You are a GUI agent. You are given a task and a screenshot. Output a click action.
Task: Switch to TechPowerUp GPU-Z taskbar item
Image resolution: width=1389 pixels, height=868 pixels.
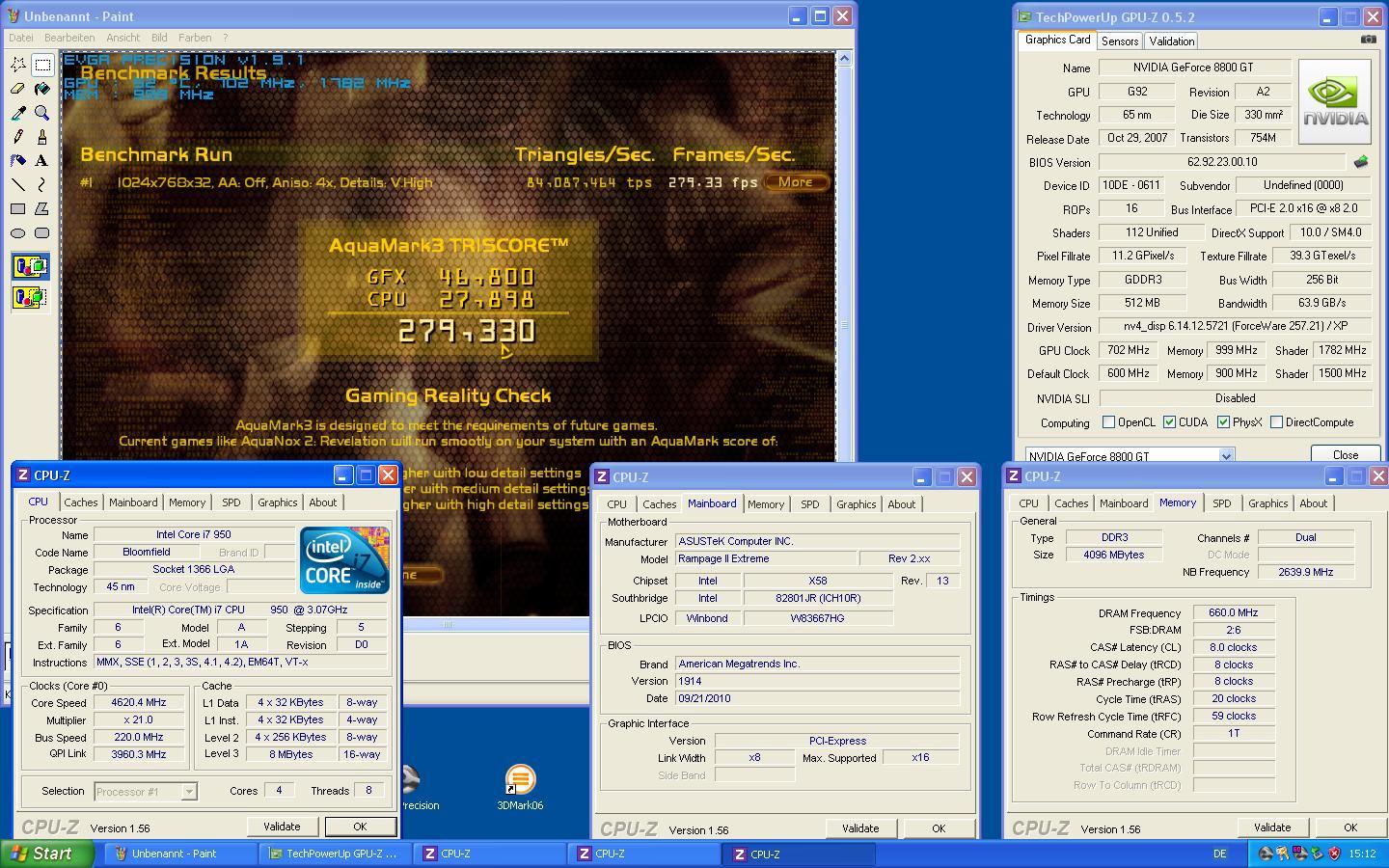coord(337,854)
